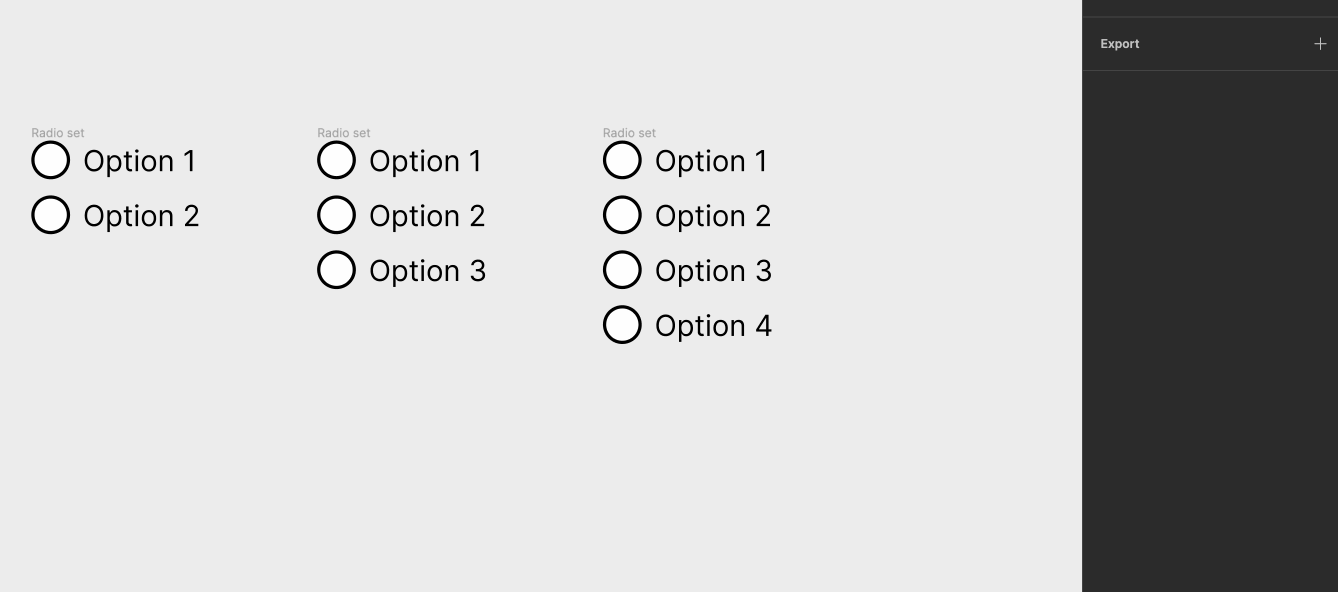This screenshot has width=1338, height=592.
Task: Select Option 4 in the third radio set
Action: click(x=622, y=324)
